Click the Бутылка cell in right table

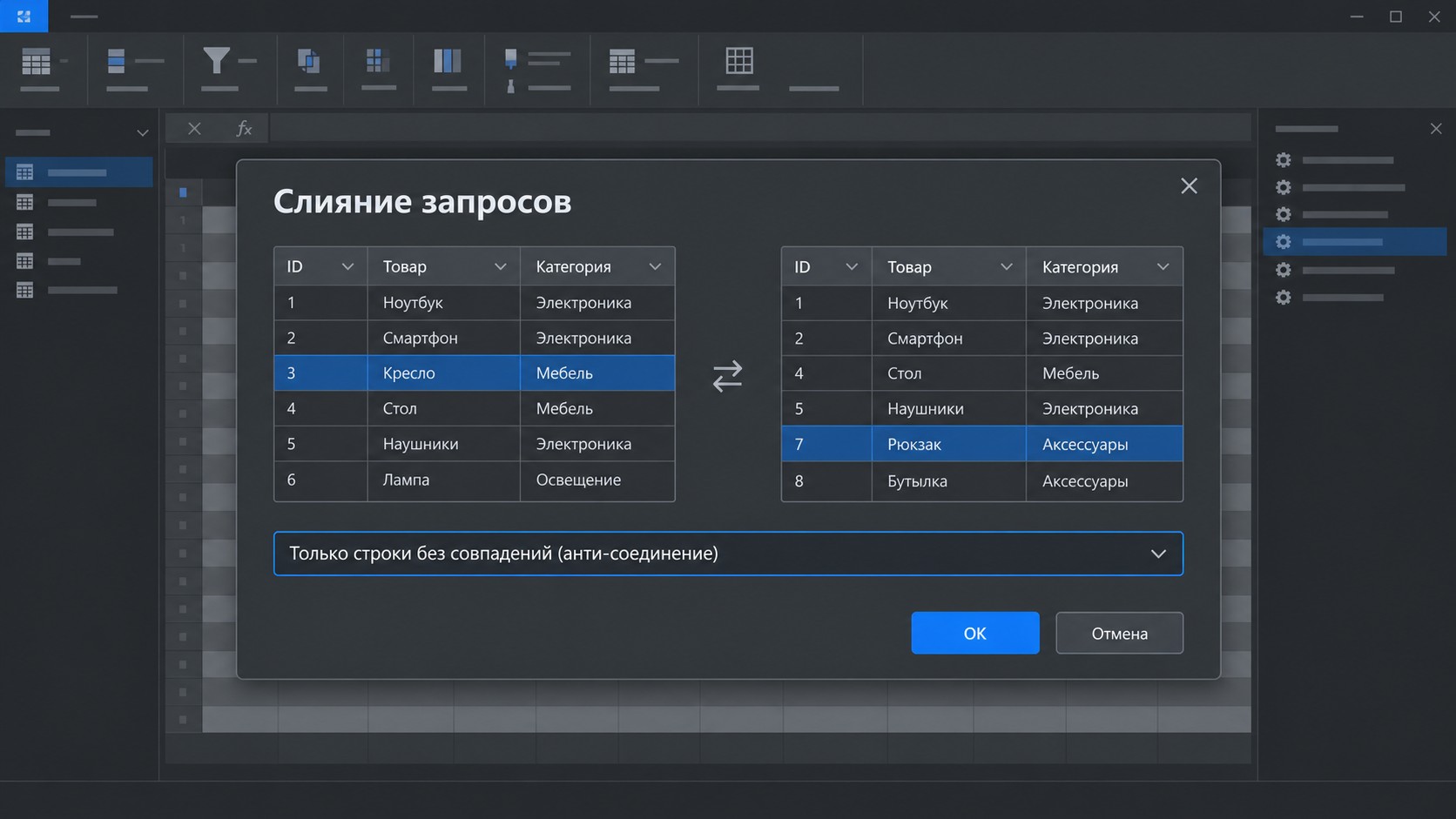coord(948,480)
